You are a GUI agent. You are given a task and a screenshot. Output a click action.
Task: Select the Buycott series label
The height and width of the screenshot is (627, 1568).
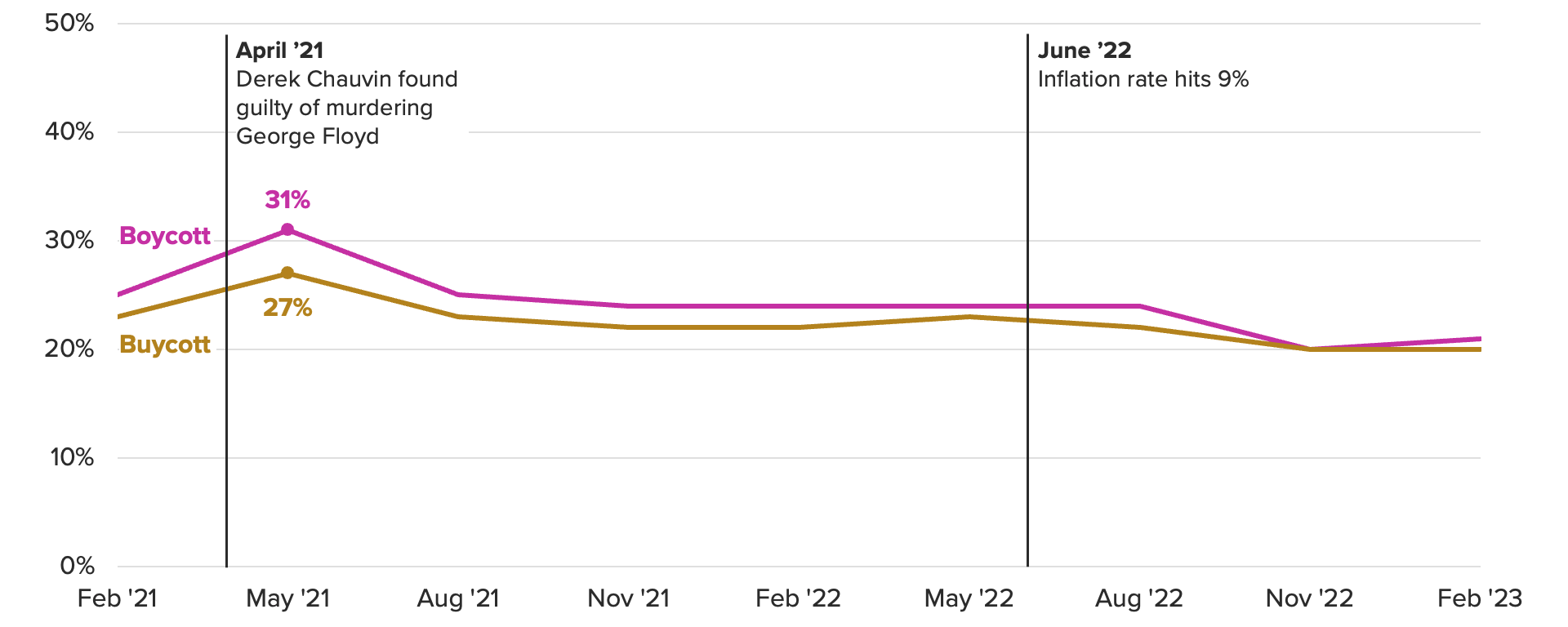point(165,345)
